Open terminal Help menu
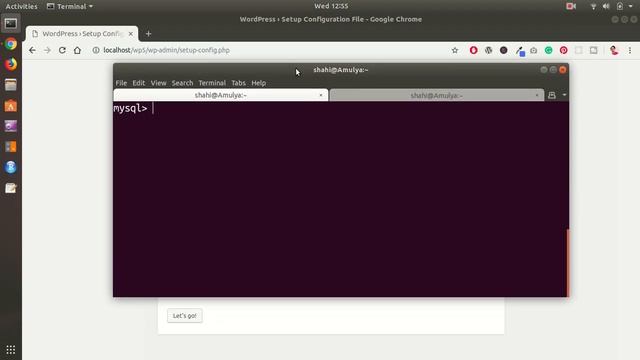The height and width of the screenshot is (360, 640). pyautogui.click(x=258, y=83)
